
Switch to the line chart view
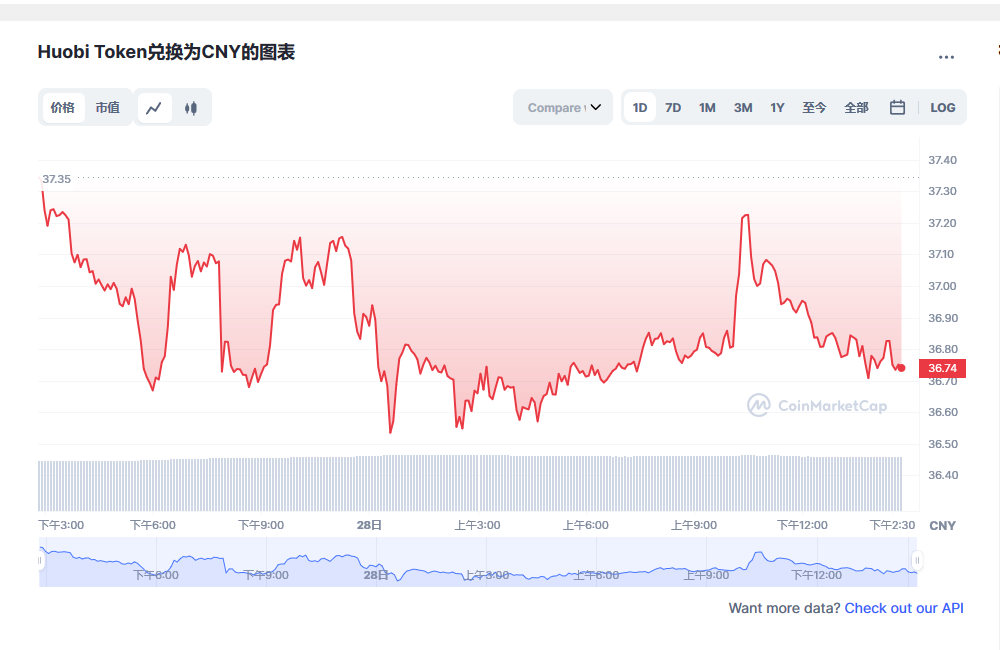coord(154,108)
